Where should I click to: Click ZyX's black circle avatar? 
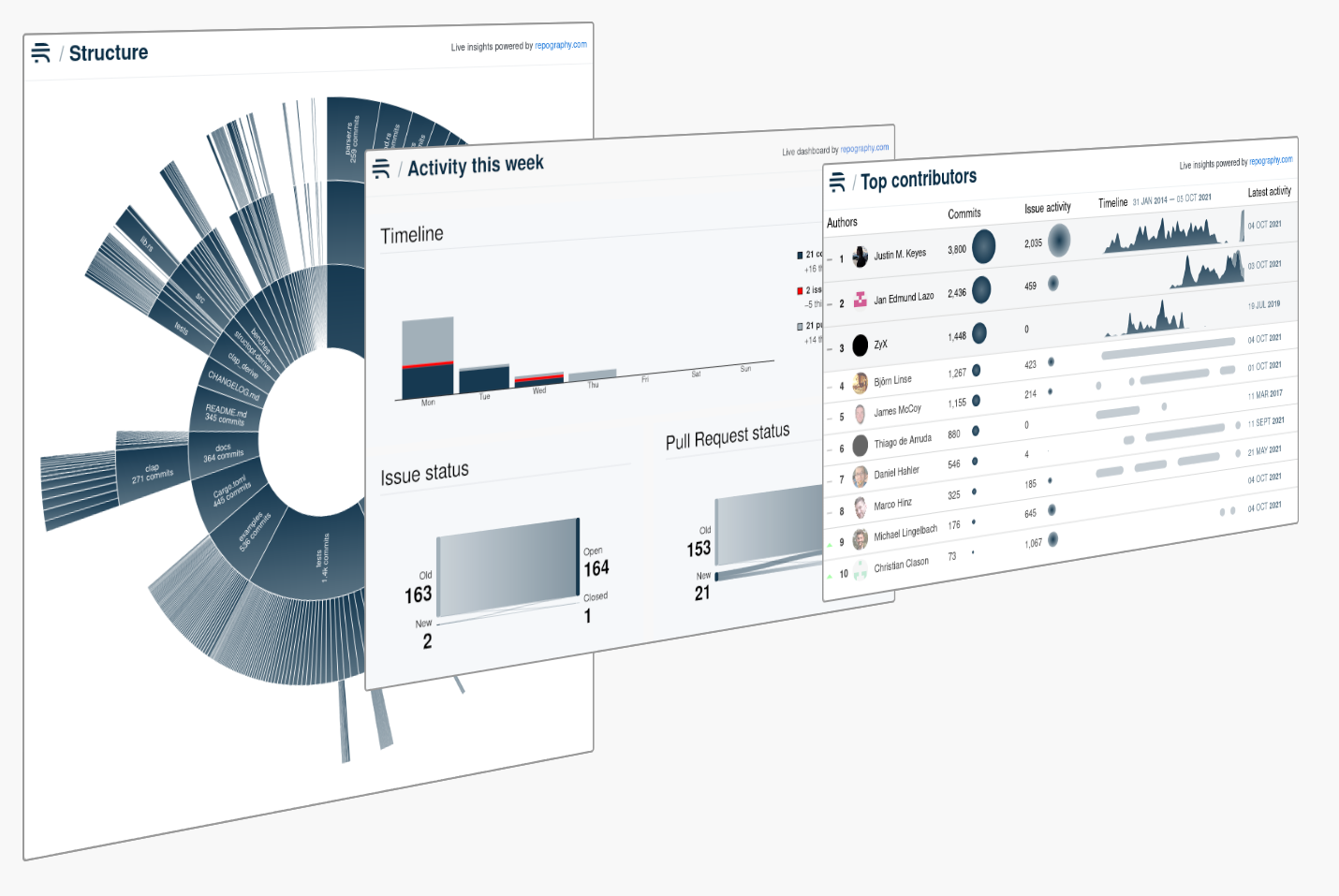coord(860,346)
